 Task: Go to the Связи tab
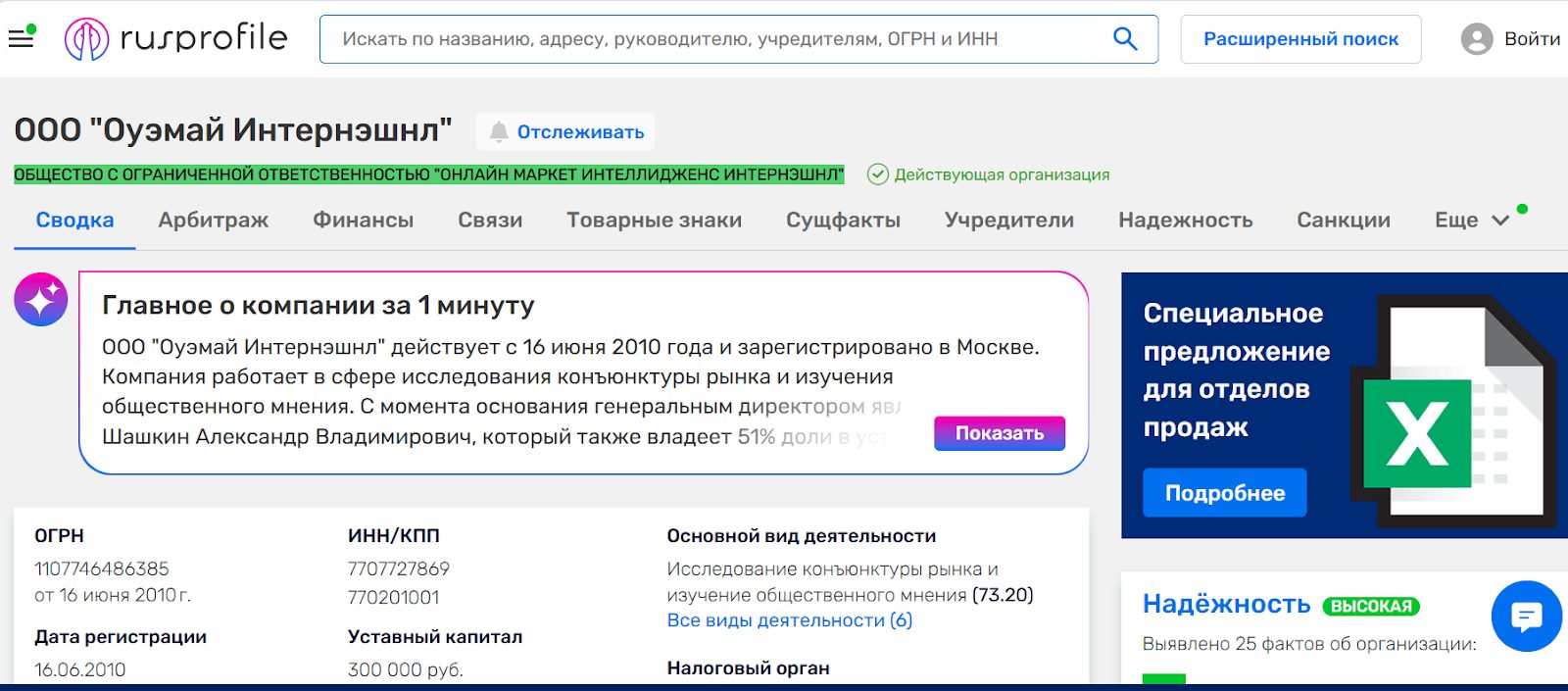490,221
